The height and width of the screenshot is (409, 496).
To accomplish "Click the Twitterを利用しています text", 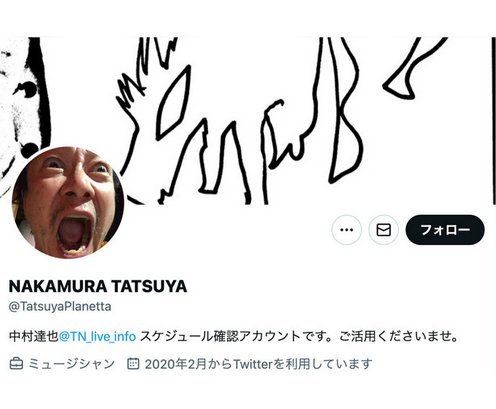I will point(302,364).
